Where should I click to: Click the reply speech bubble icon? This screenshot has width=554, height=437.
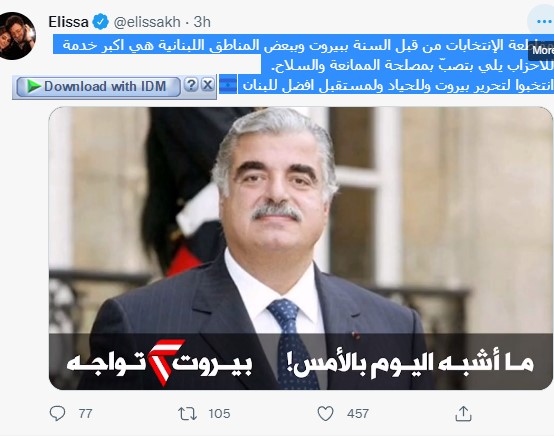(x=57, y=413)
